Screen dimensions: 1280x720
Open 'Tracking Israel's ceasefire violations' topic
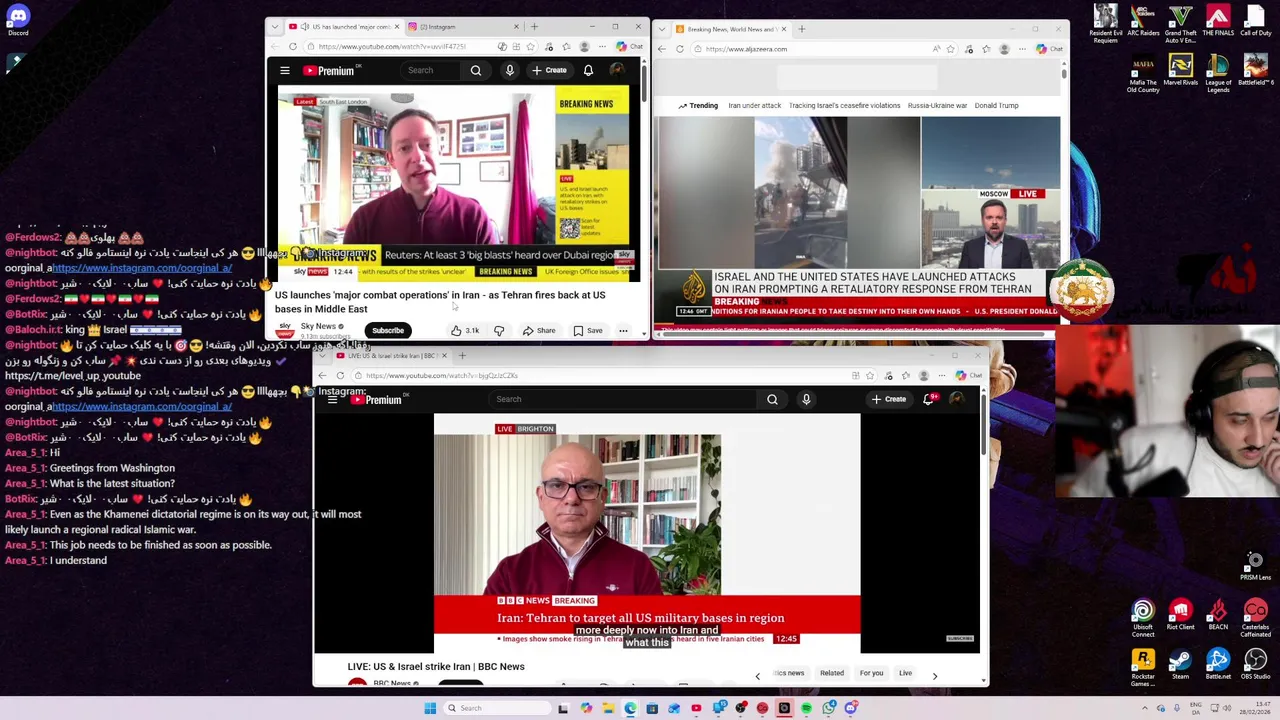(844, 105)
